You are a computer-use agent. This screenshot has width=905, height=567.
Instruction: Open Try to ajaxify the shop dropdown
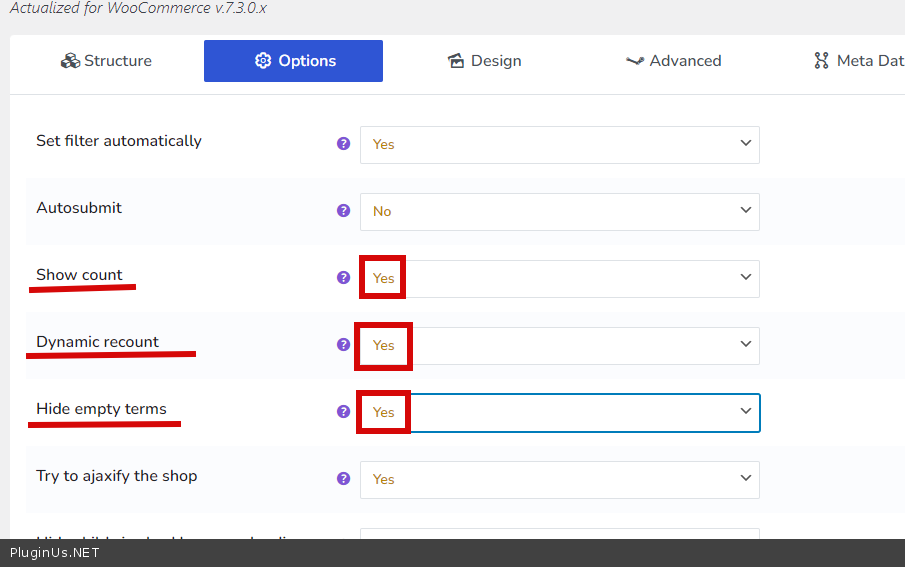tap(559, 479)
